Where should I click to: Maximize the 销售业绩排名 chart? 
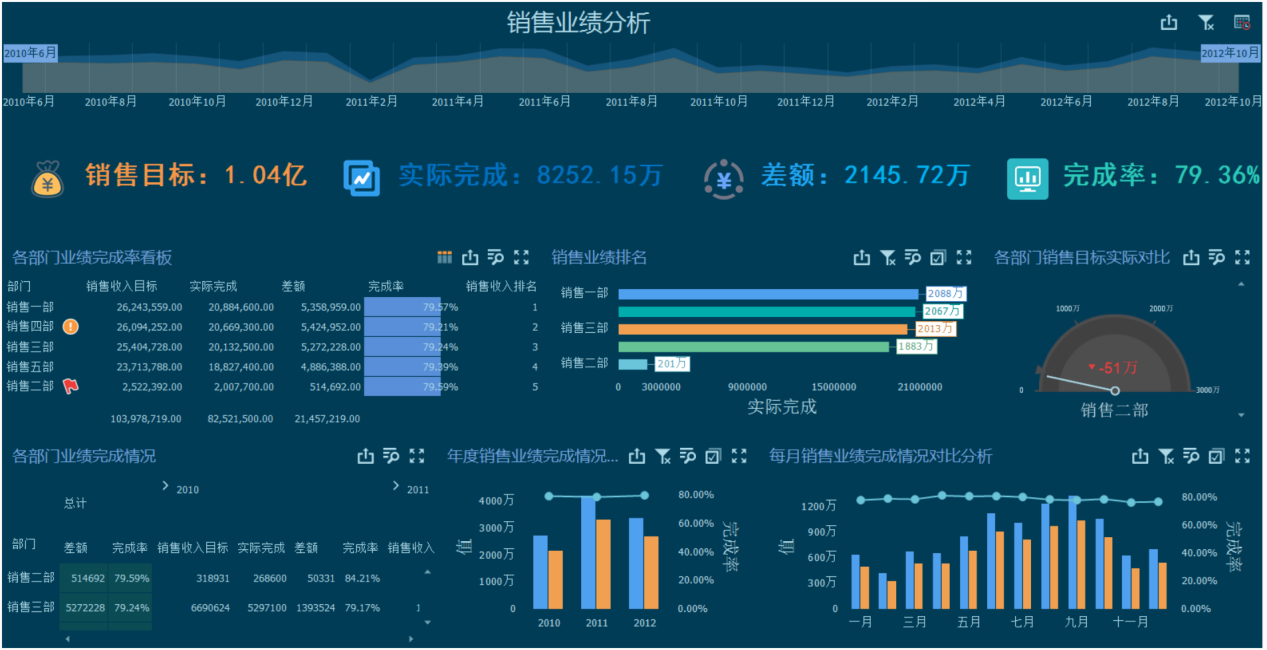963,257
